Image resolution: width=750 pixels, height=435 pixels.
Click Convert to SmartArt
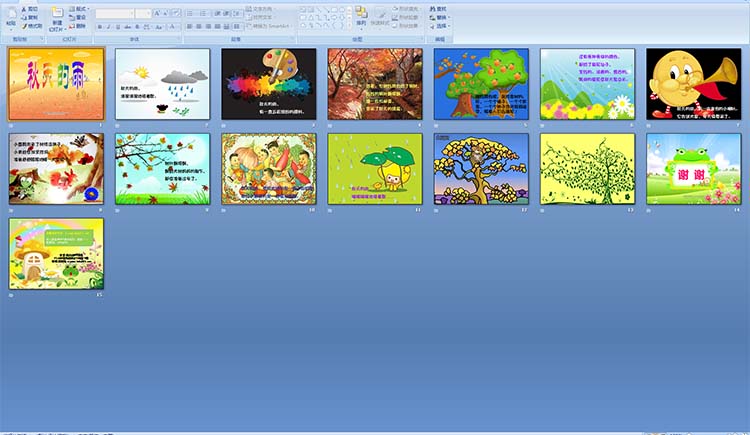[268, 26]
